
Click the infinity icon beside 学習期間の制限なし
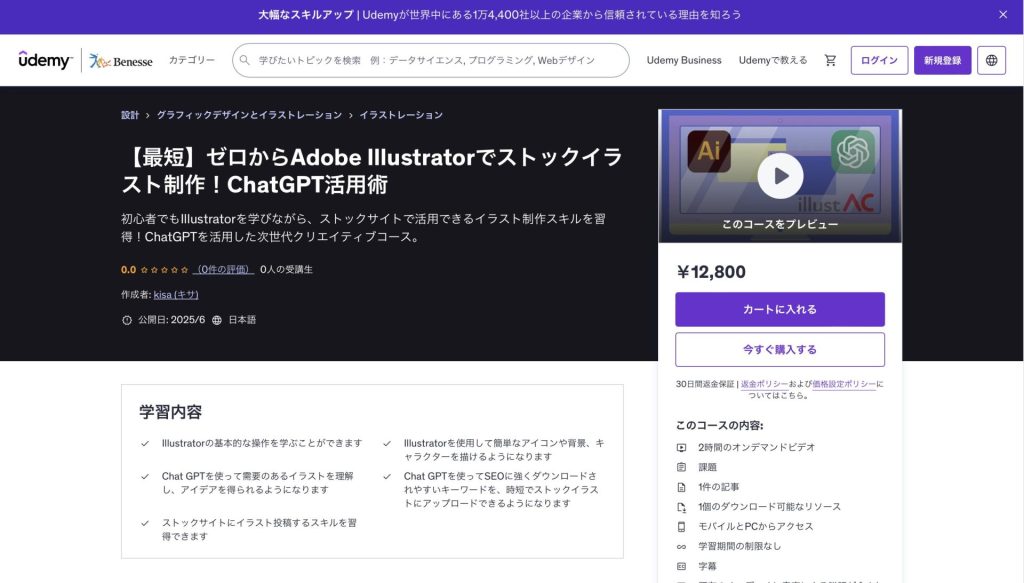pyautogui.click(x=681, y=546)
